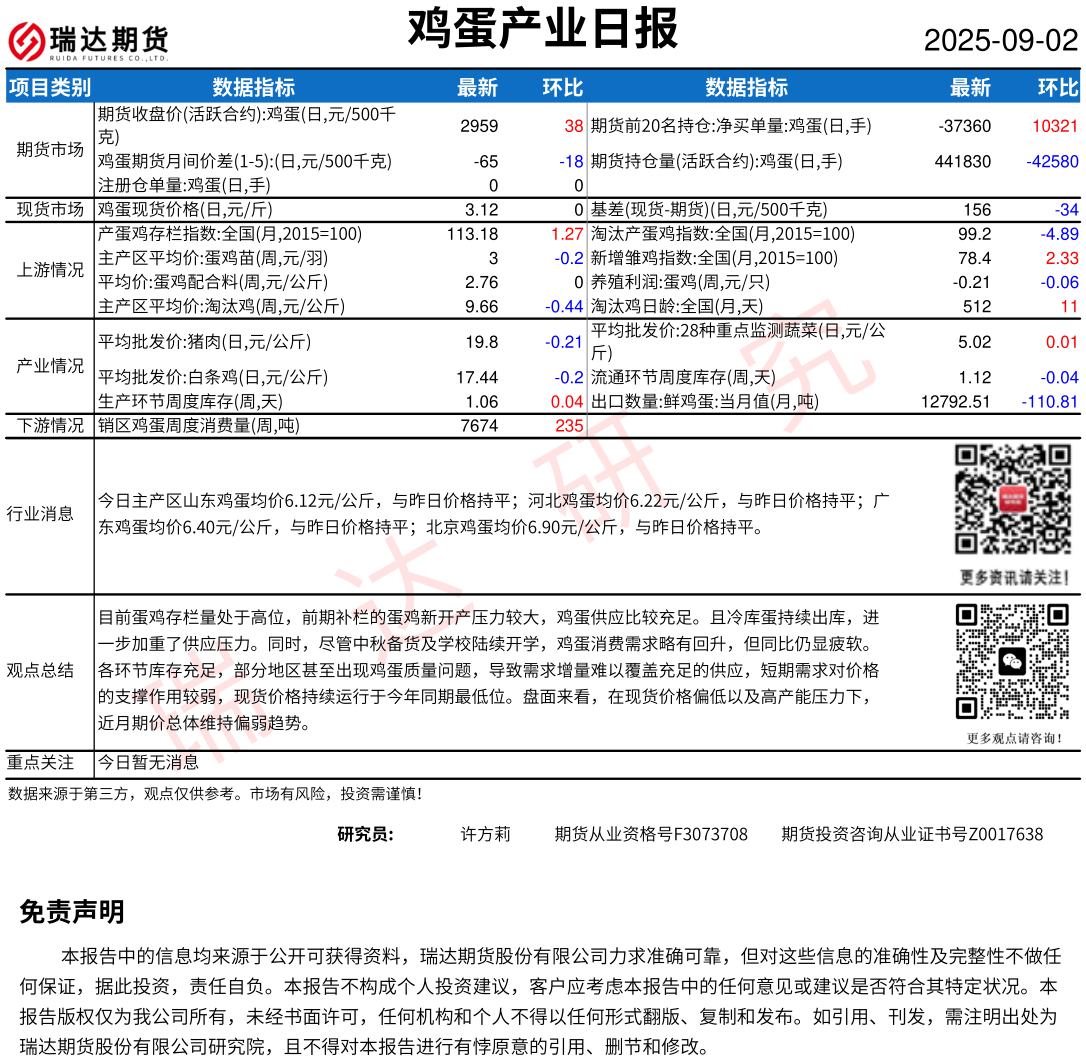Select the 上游情况 category cell
The height and width of the screenshot is (1060, 1086).
pos(50,270)
